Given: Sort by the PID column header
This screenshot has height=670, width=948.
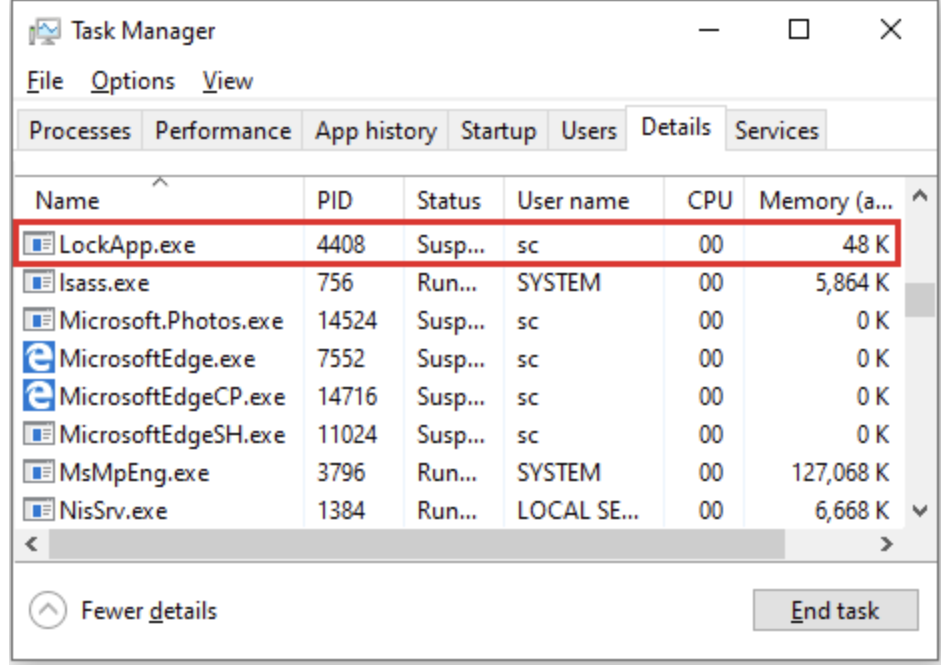Looking at the screenshot, I should 354,200.
